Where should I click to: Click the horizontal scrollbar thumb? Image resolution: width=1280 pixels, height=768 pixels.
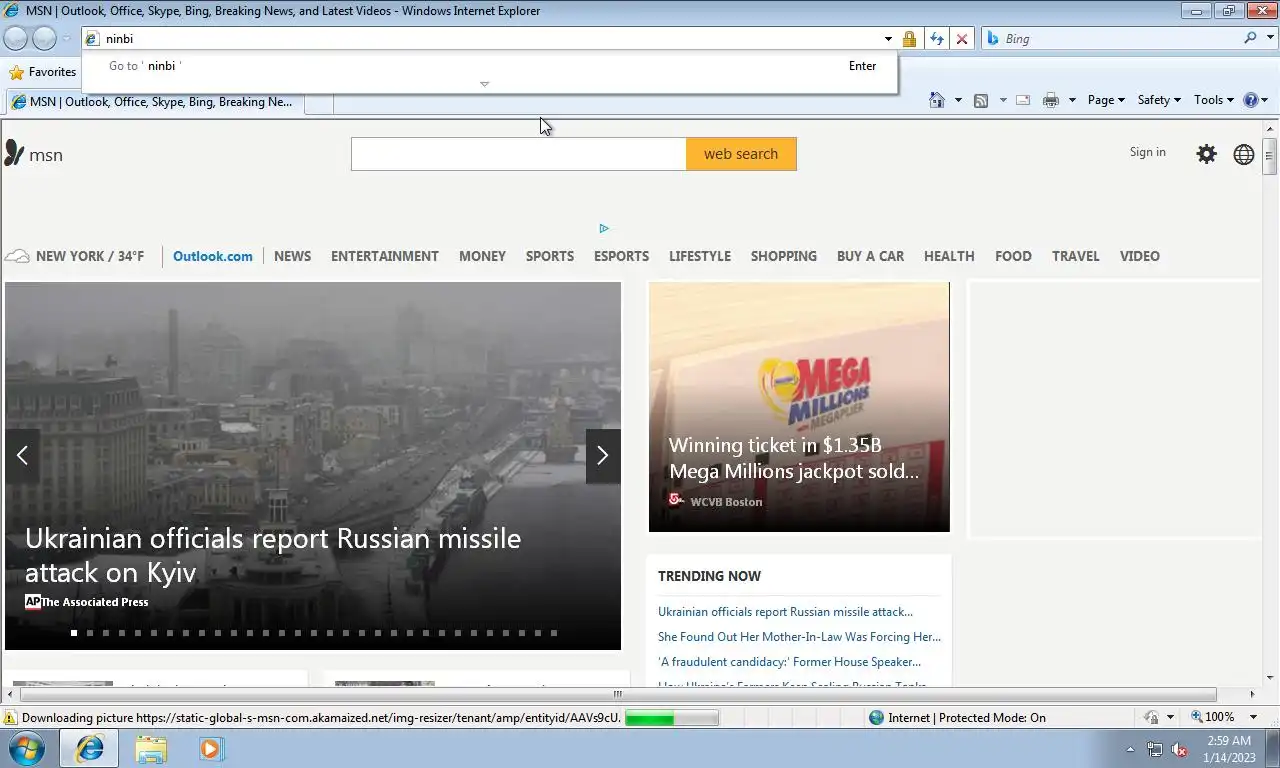tap(618, 694)
